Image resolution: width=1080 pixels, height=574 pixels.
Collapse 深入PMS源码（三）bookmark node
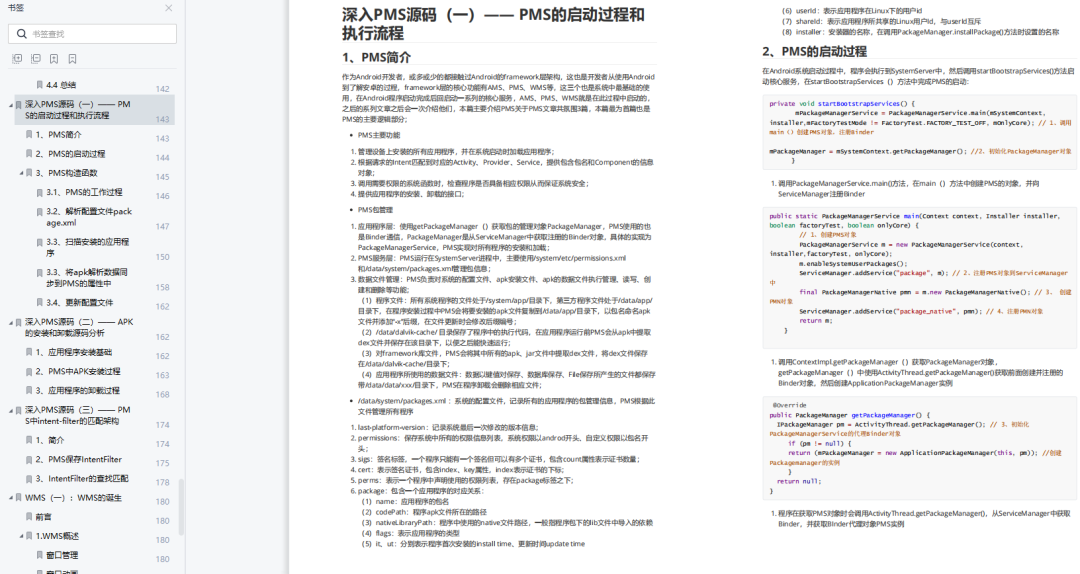(10, 411)
